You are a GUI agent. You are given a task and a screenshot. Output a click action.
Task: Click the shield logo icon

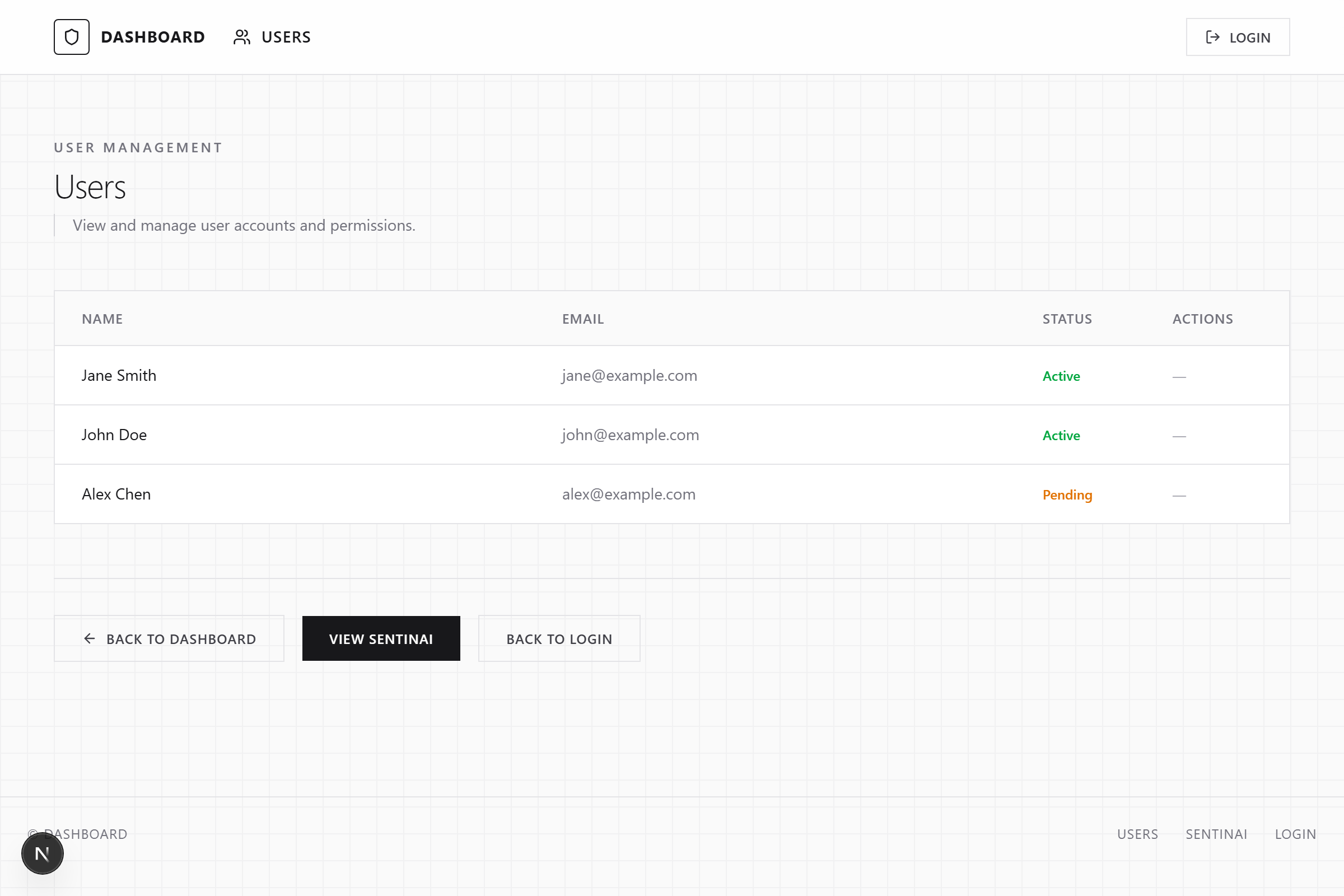pyautogui.click(x=72, y=37)
